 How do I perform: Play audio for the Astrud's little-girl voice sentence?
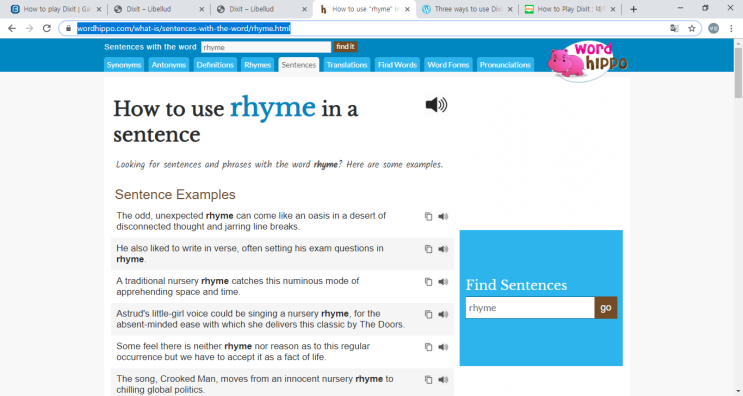[443, 315]
